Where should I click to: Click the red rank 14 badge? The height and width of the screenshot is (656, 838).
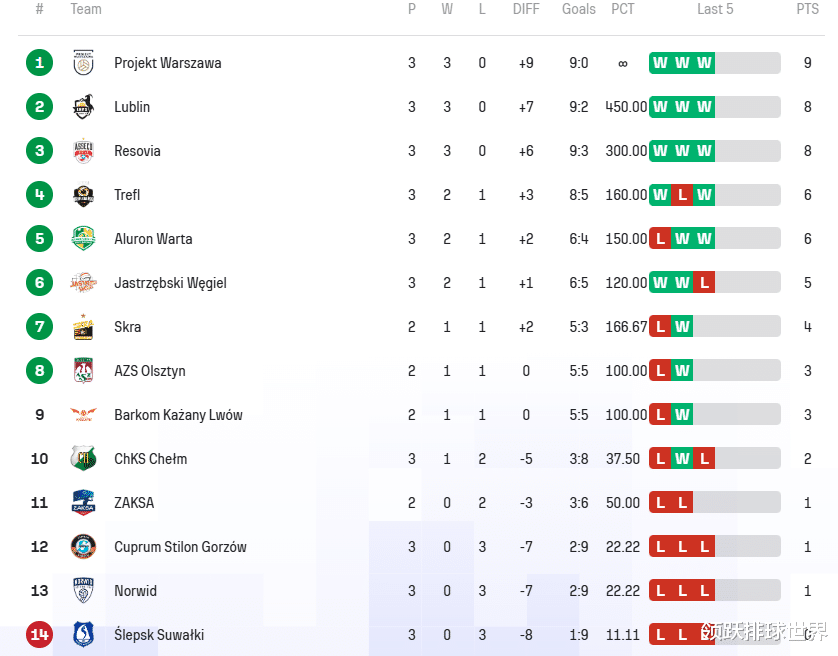pos(39,635)
